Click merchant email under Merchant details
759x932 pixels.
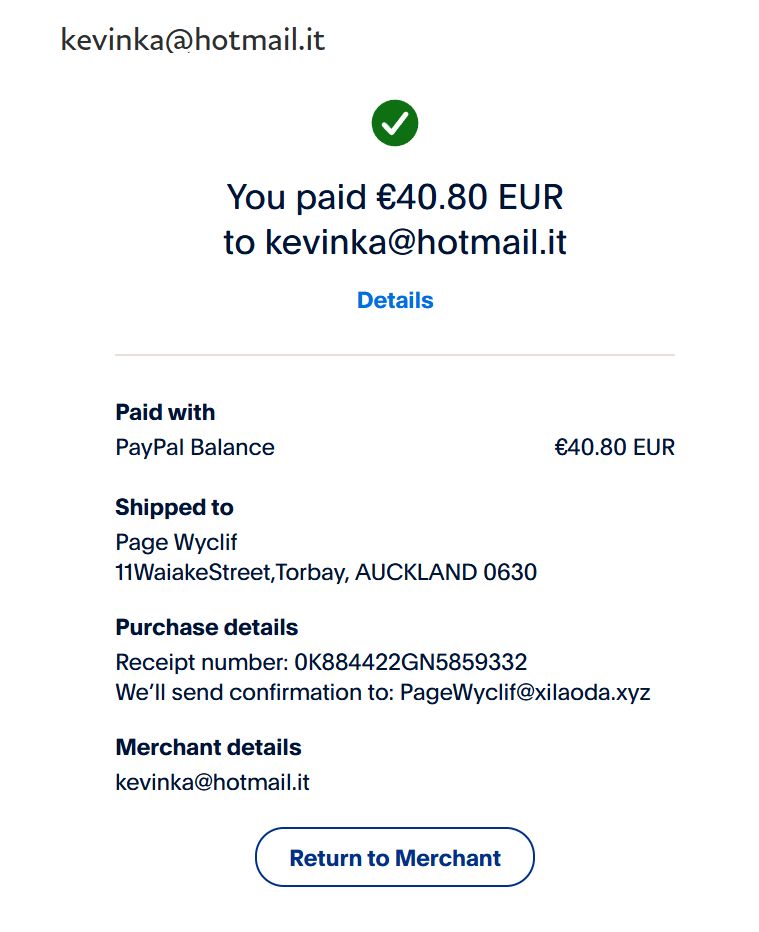pos(212,782)
